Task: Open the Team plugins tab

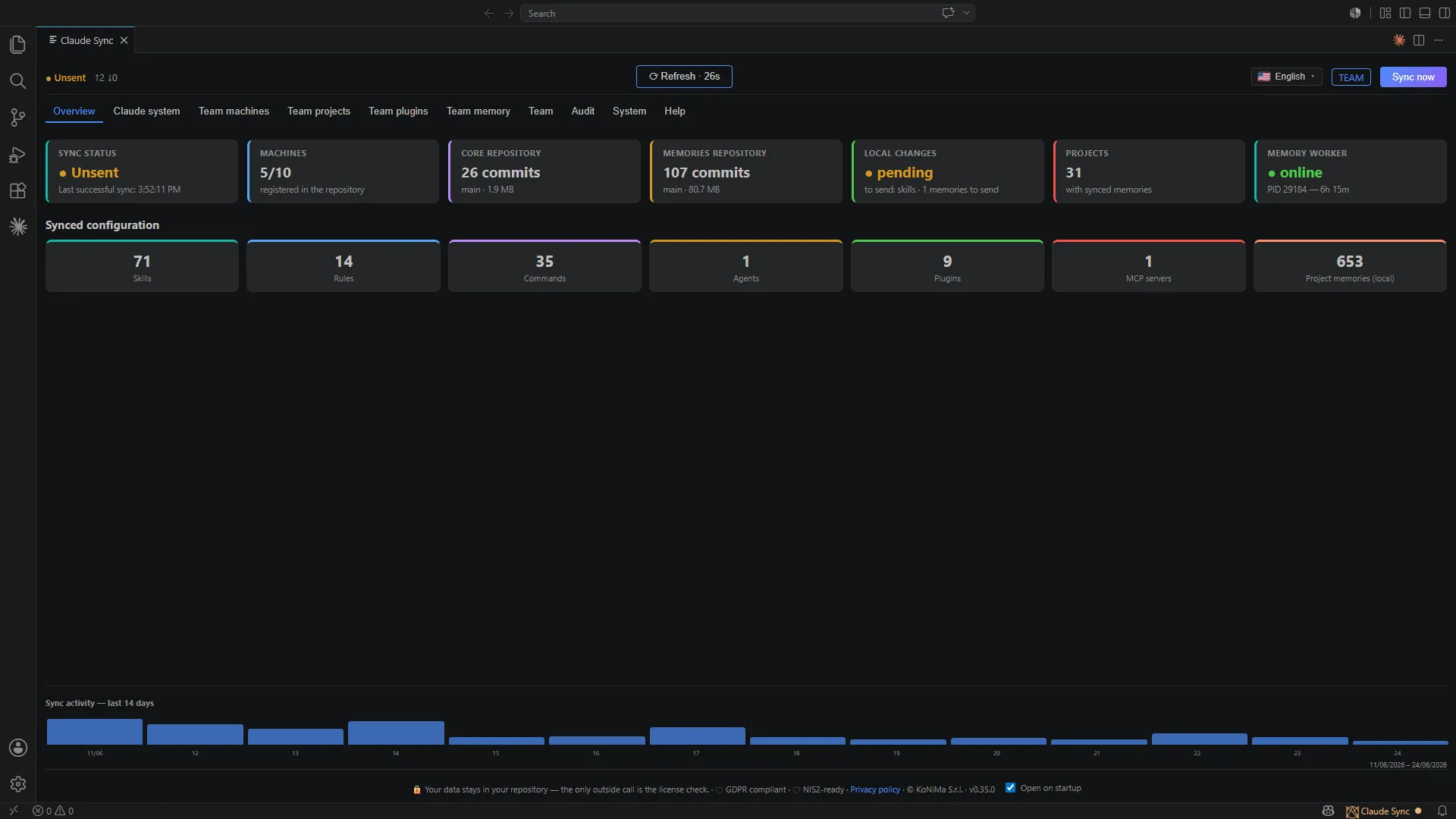Action: (398, 111)
